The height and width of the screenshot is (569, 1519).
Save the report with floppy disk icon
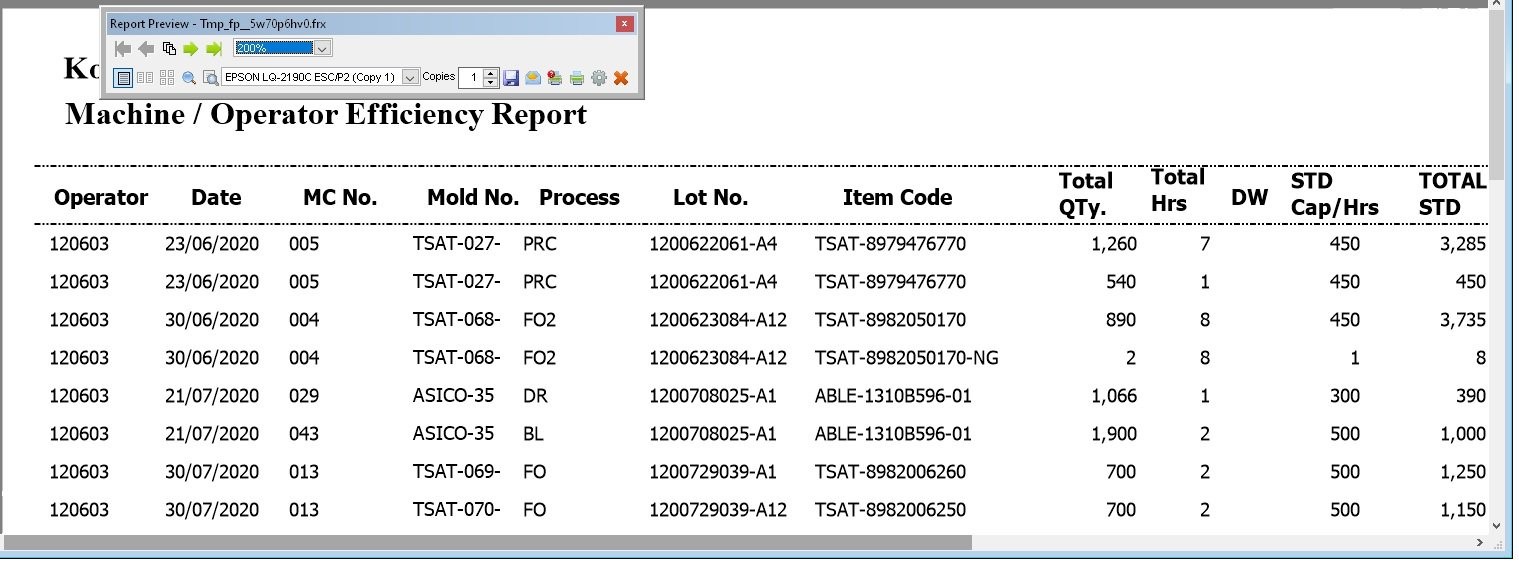click(511, 78)
